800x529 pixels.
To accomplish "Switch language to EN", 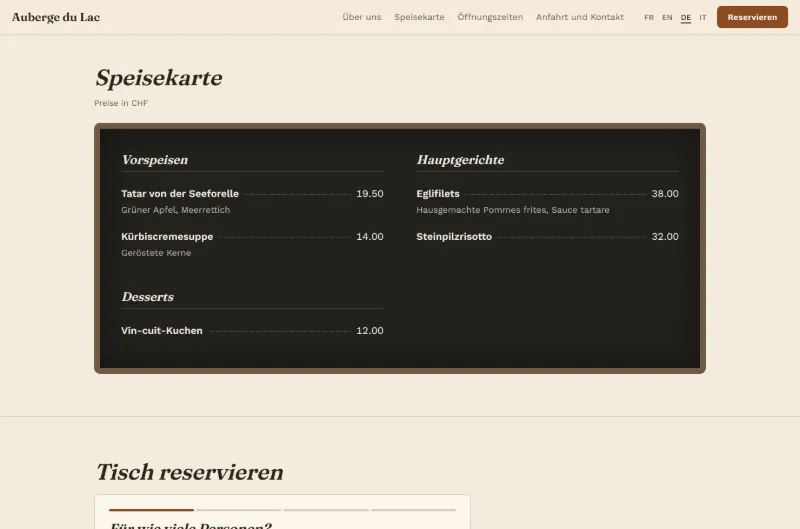I will pos(667,17).
